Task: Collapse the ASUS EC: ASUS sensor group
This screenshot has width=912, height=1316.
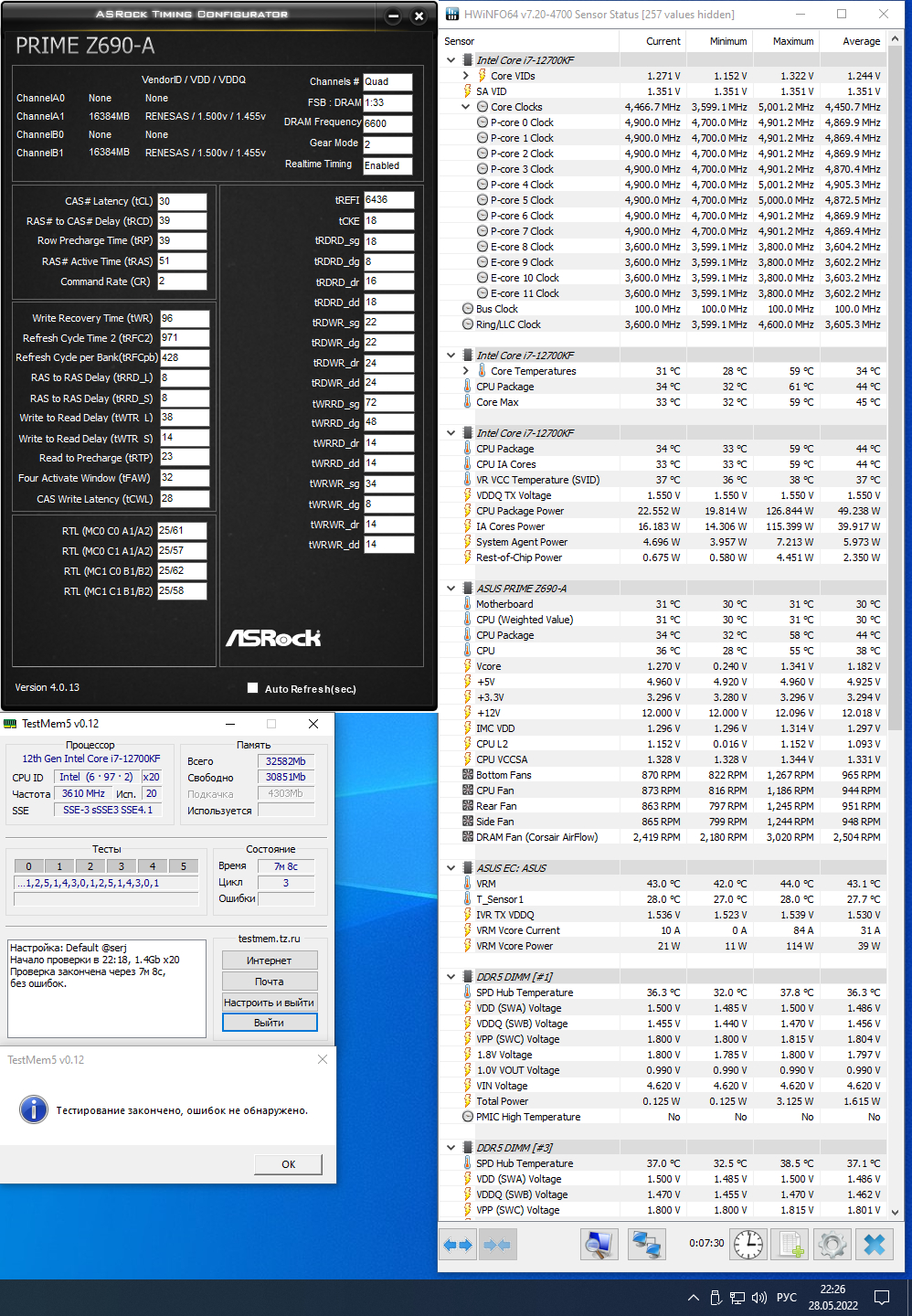Action: pos(451,868)
